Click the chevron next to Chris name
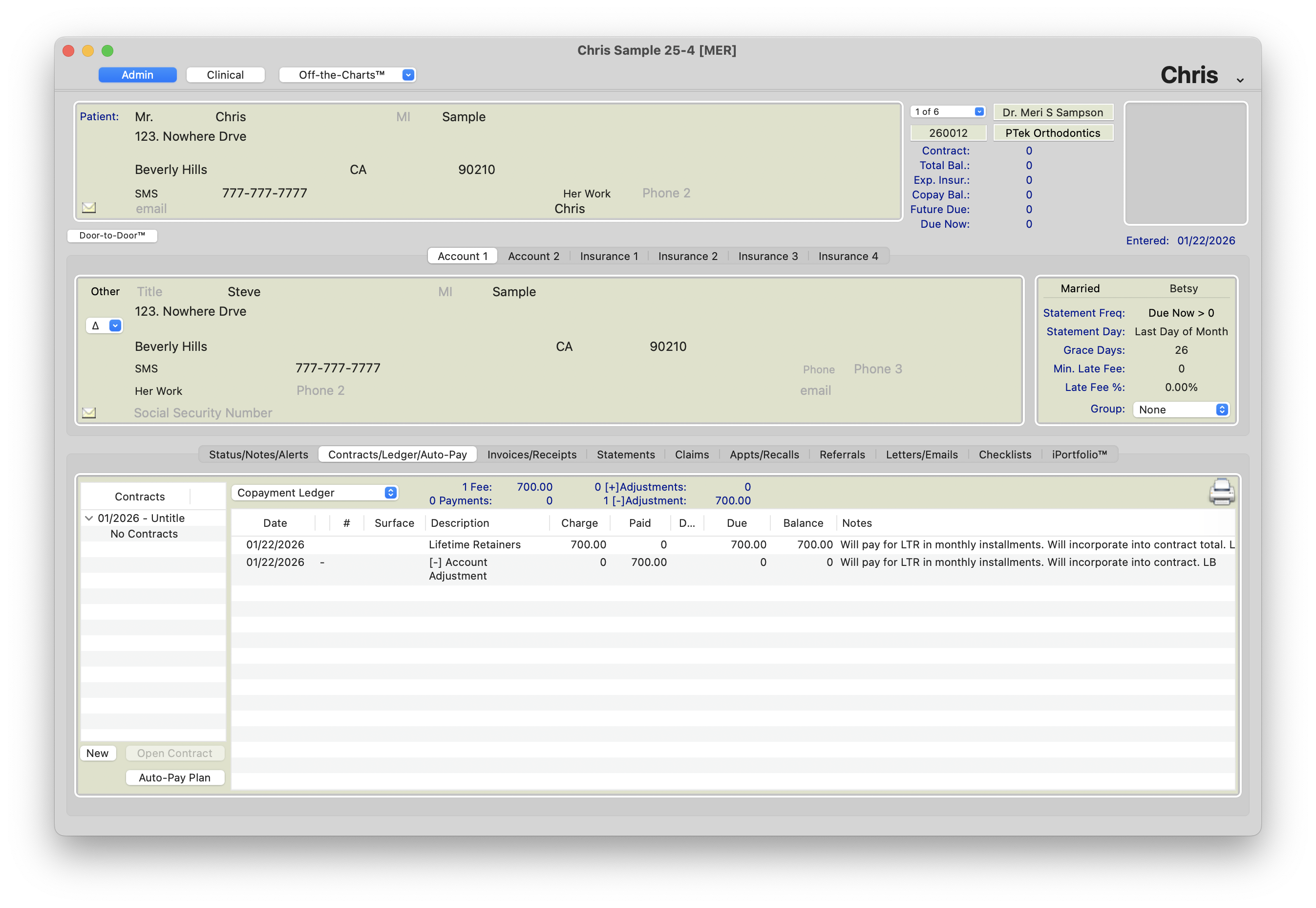Screen dimensions: 1316x908 point(1240,80)
